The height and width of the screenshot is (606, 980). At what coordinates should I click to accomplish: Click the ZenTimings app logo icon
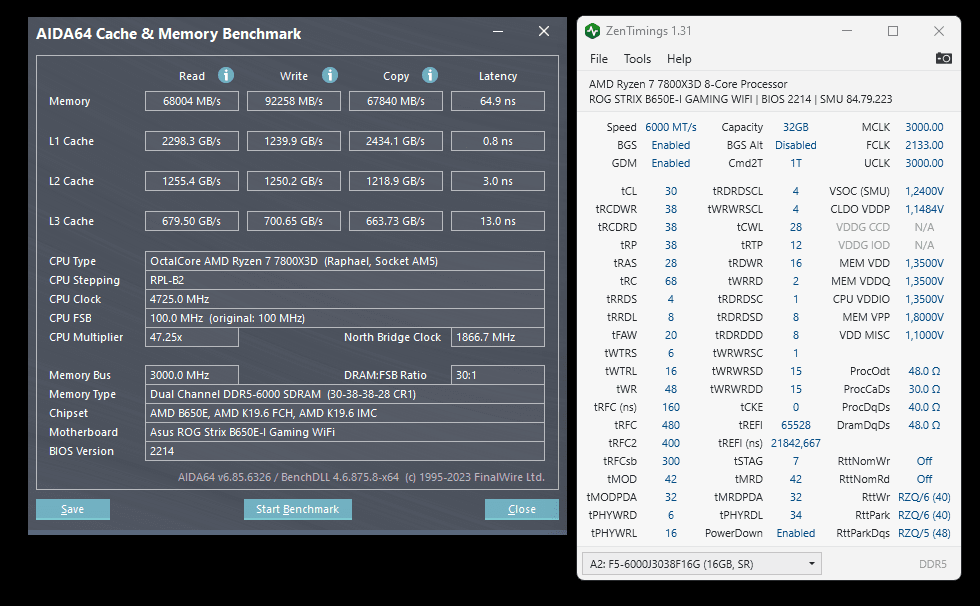coord(592,31)
